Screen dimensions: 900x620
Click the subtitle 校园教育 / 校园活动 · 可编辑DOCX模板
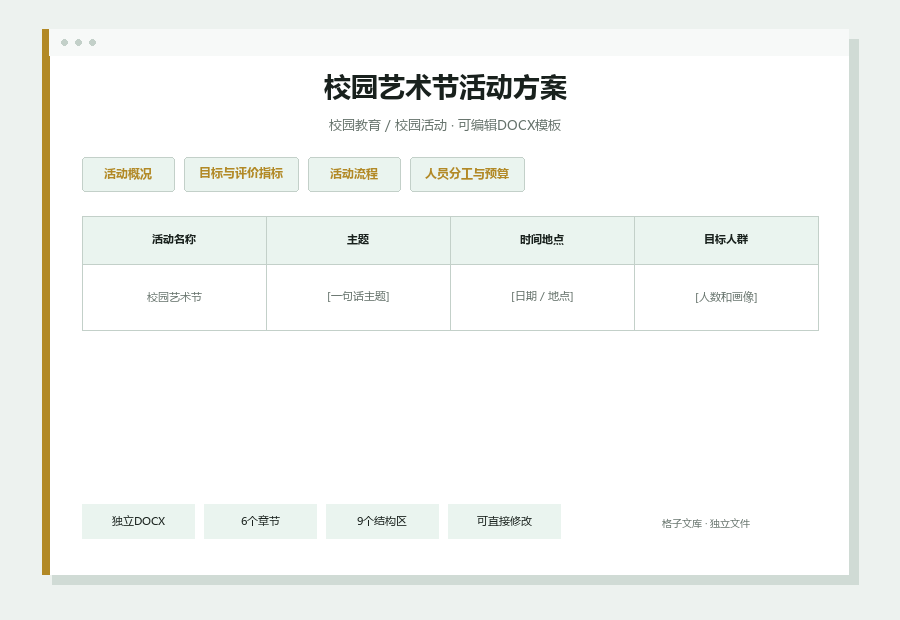(x=445, y=125)
